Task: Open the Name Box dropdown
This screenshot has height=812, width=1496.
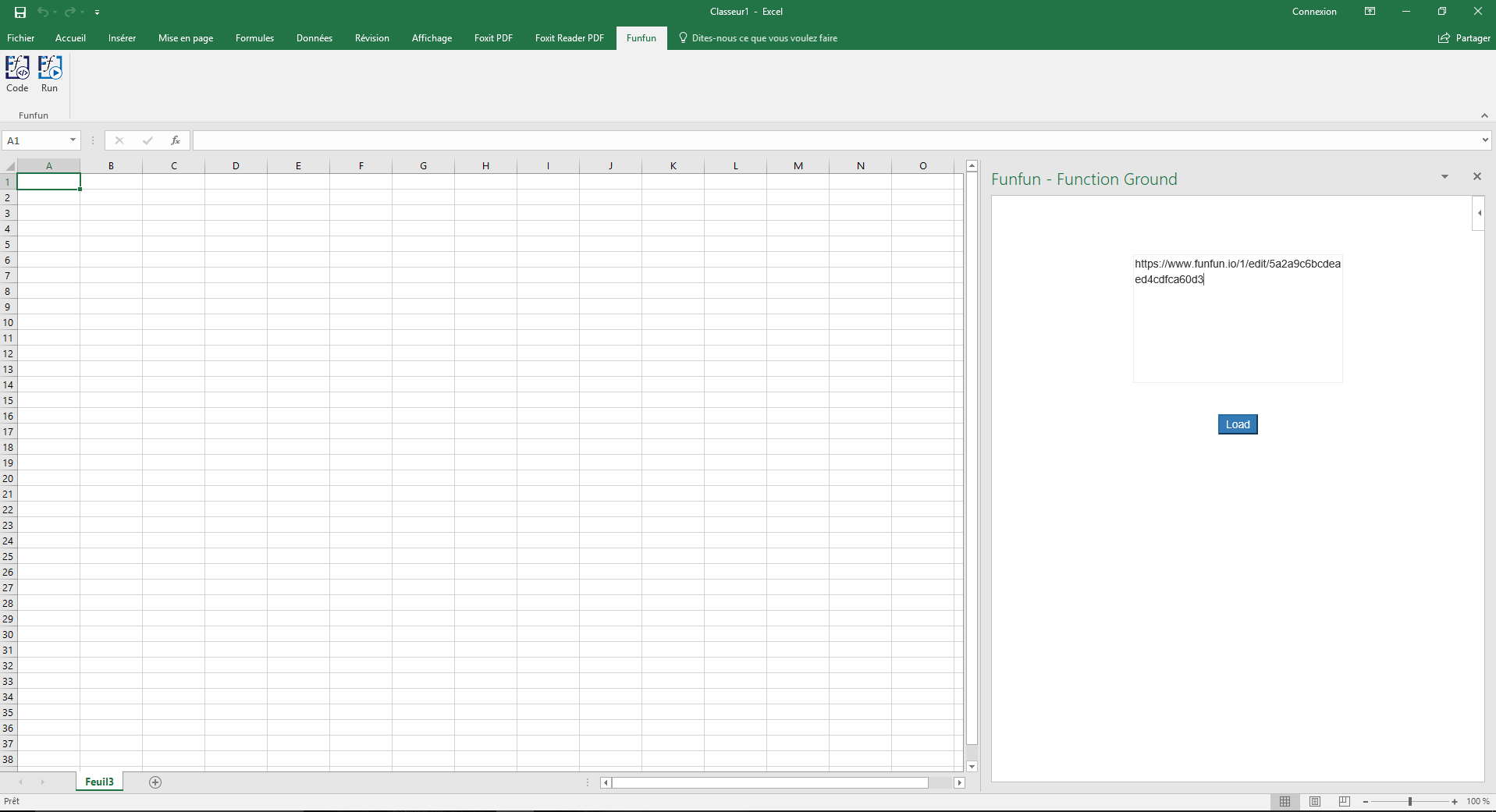Action: 73,140
